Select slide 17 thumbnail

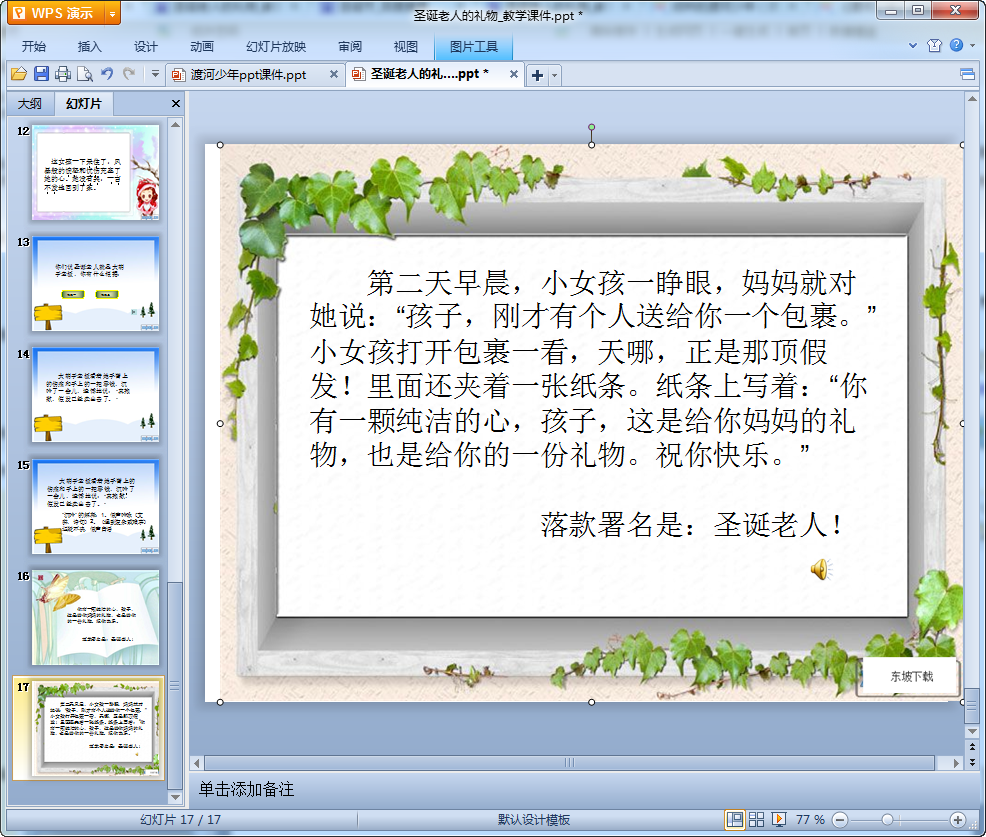(x=96, y=728)
